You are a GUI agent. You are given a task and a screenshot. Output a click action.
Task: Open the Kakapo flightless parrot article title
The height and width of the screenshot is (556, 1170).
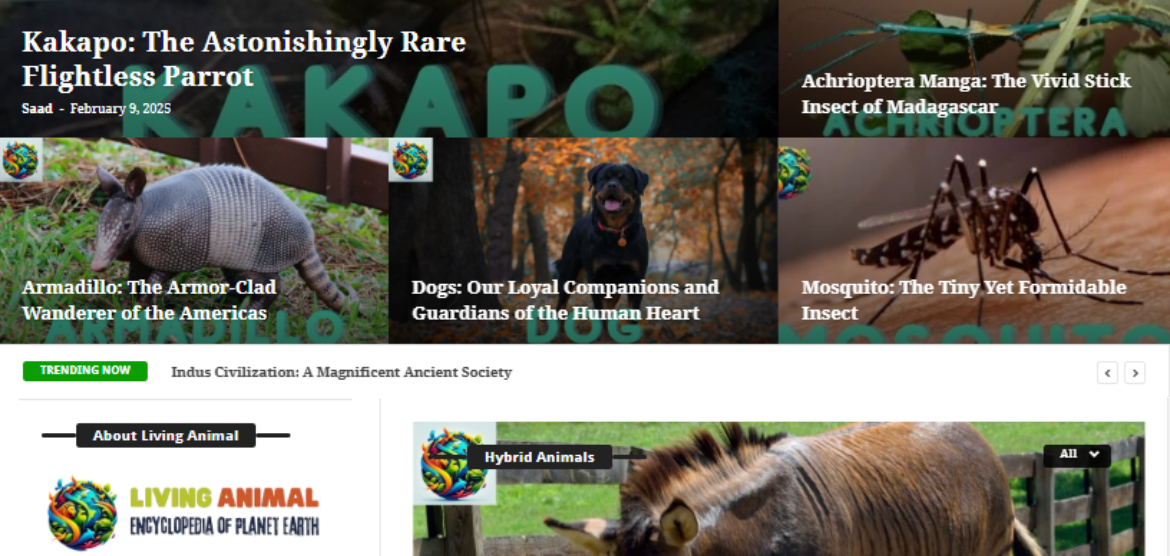[244, 59]
